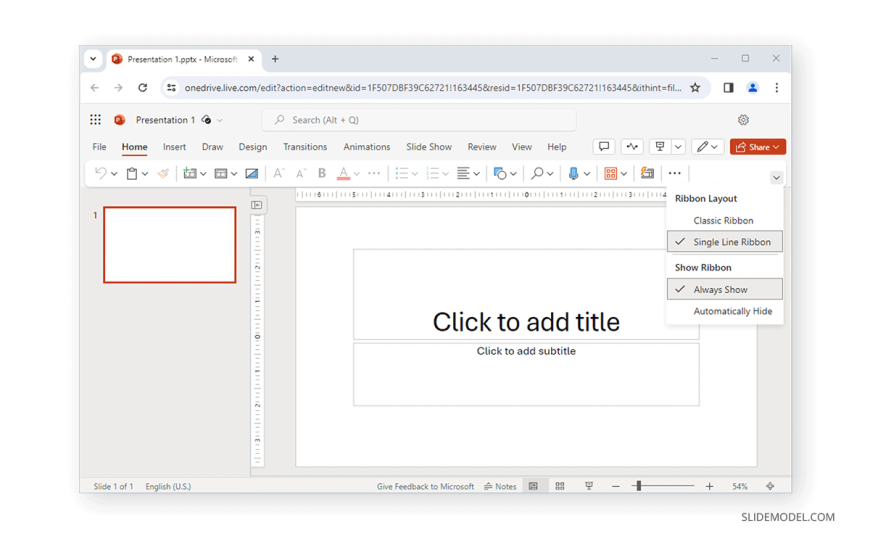Click the Designer icon
Viewport: 870px width, 539px height.
click(x=647, y=173)
